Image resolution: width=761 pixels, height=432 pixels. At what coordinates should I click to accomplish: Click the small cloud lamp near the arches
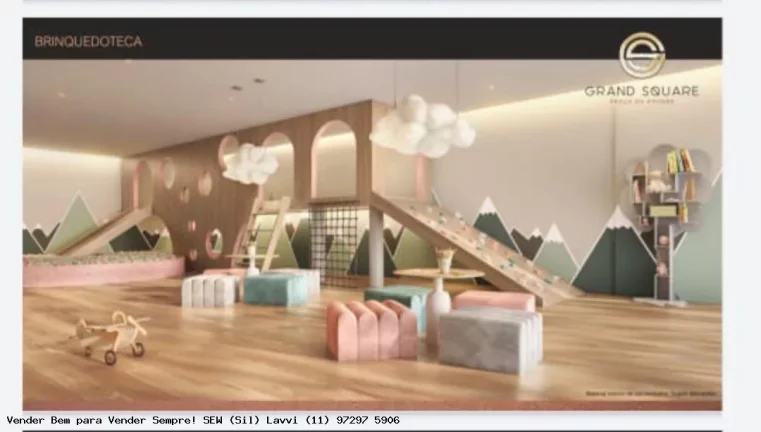click(250, 163)
